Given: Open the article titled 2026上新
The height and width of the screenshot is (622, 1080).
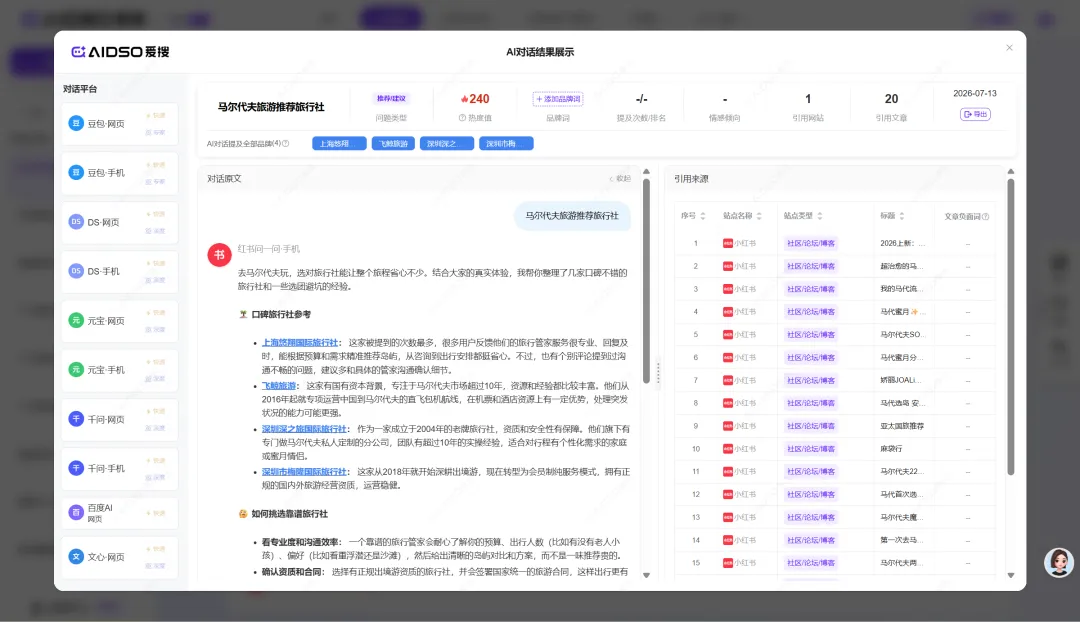Looking at the screenshot, I should point(902,243).
